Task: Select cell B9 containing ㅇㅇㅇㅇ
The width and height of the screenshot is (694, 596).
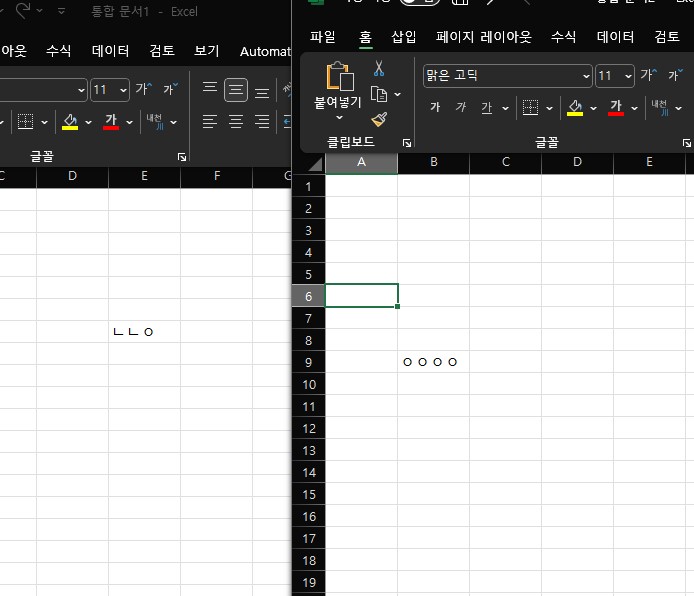Action: point(433,362)
